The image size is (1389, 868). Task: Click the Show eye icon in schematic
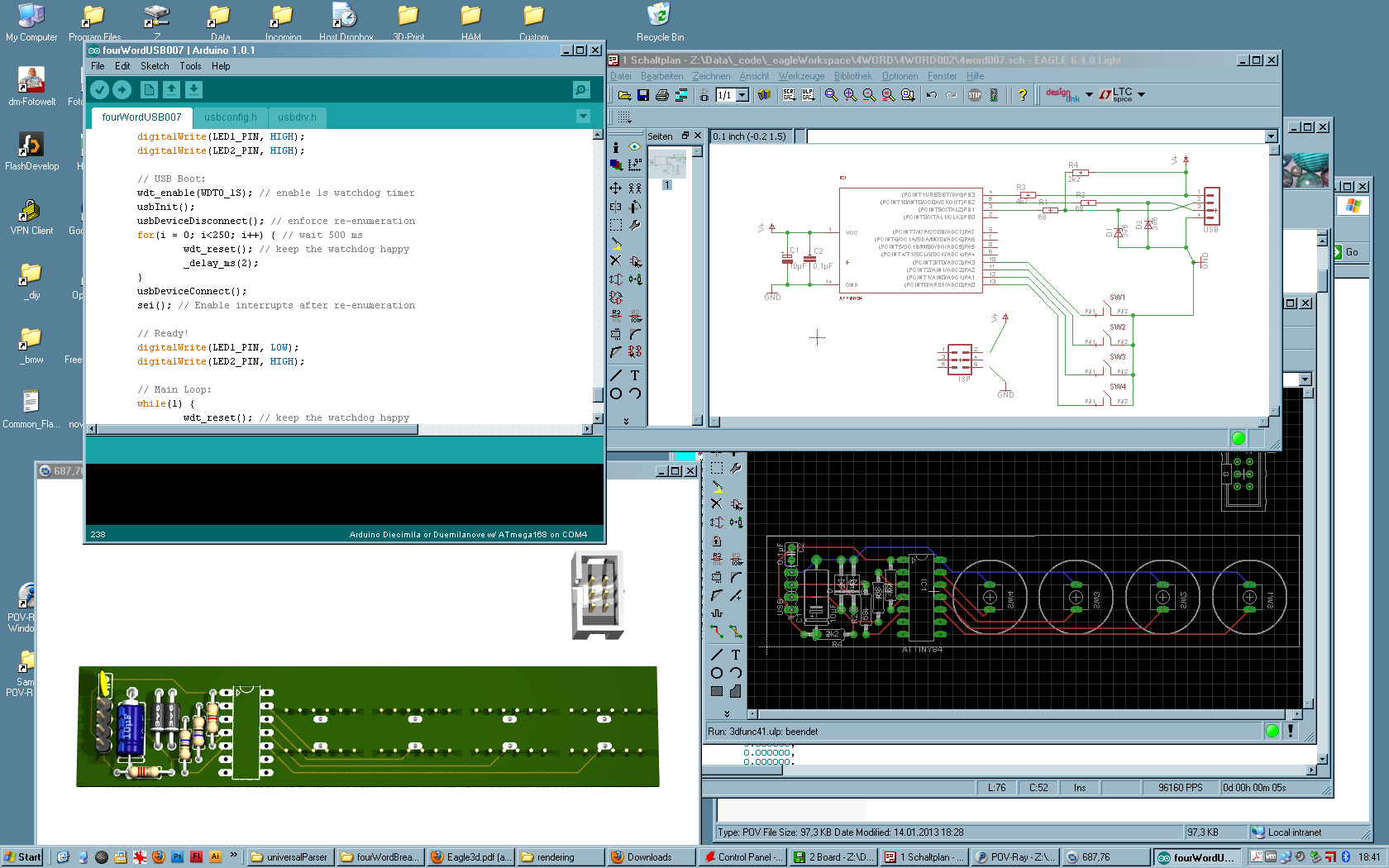pyautogui.click(x=635, y=147)
